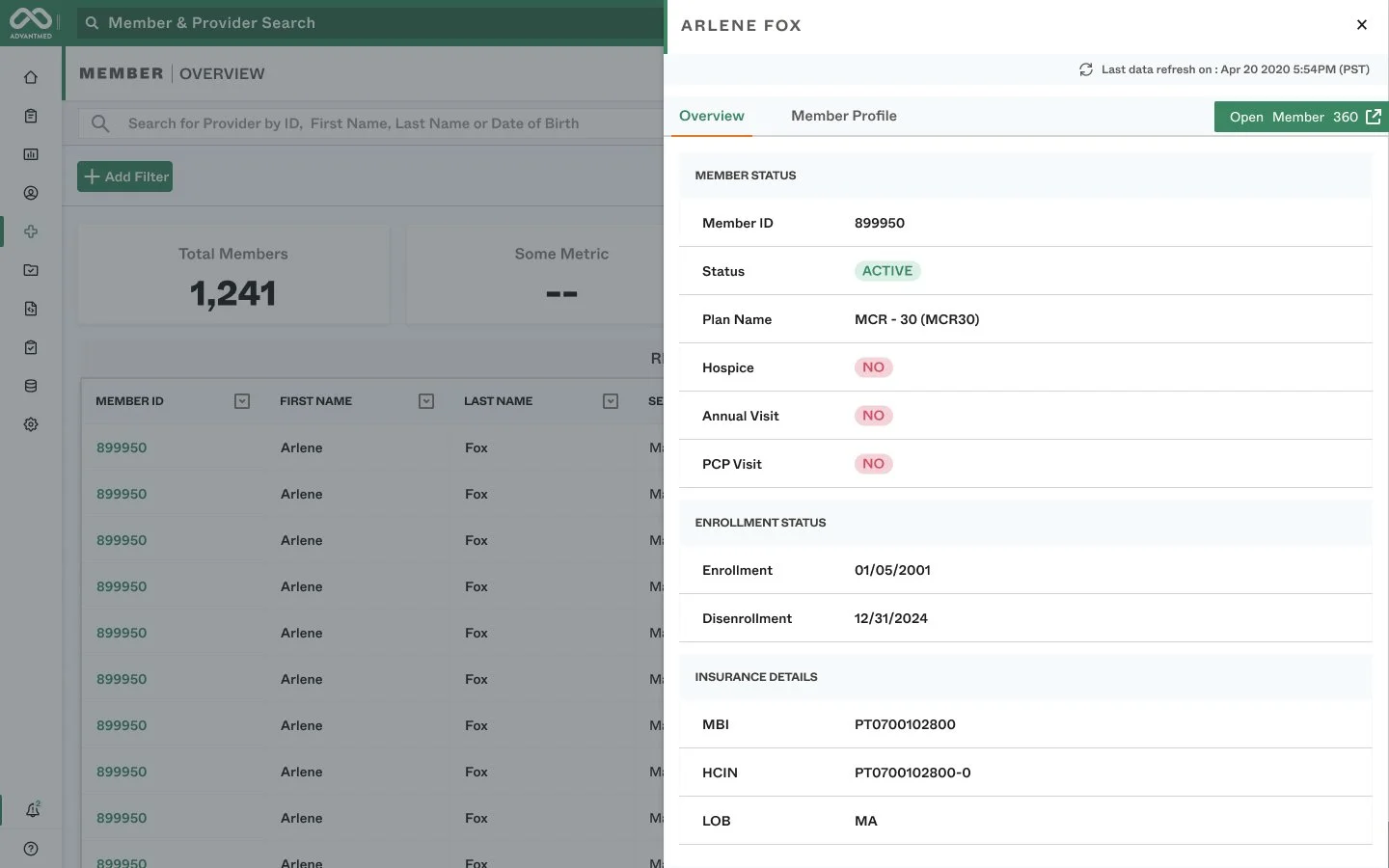Image resolution: width=1389 pixels, height=868 pixels.
Task: Click the disenrollment date 12/31/2024
Action: [x=891, y=618]
